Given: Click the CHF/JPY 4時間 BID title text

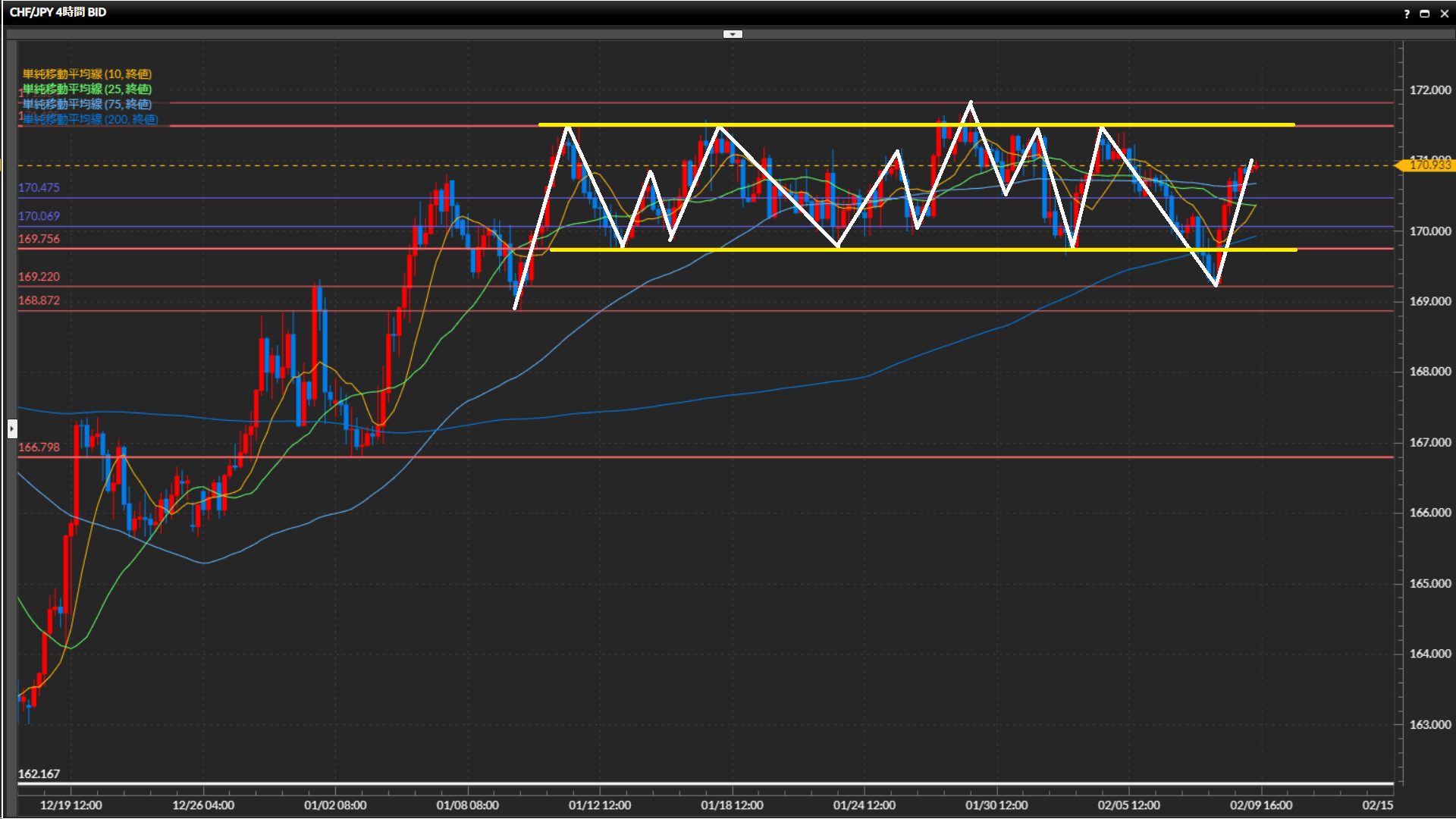Looking at the screenshot, I should 58,12.
